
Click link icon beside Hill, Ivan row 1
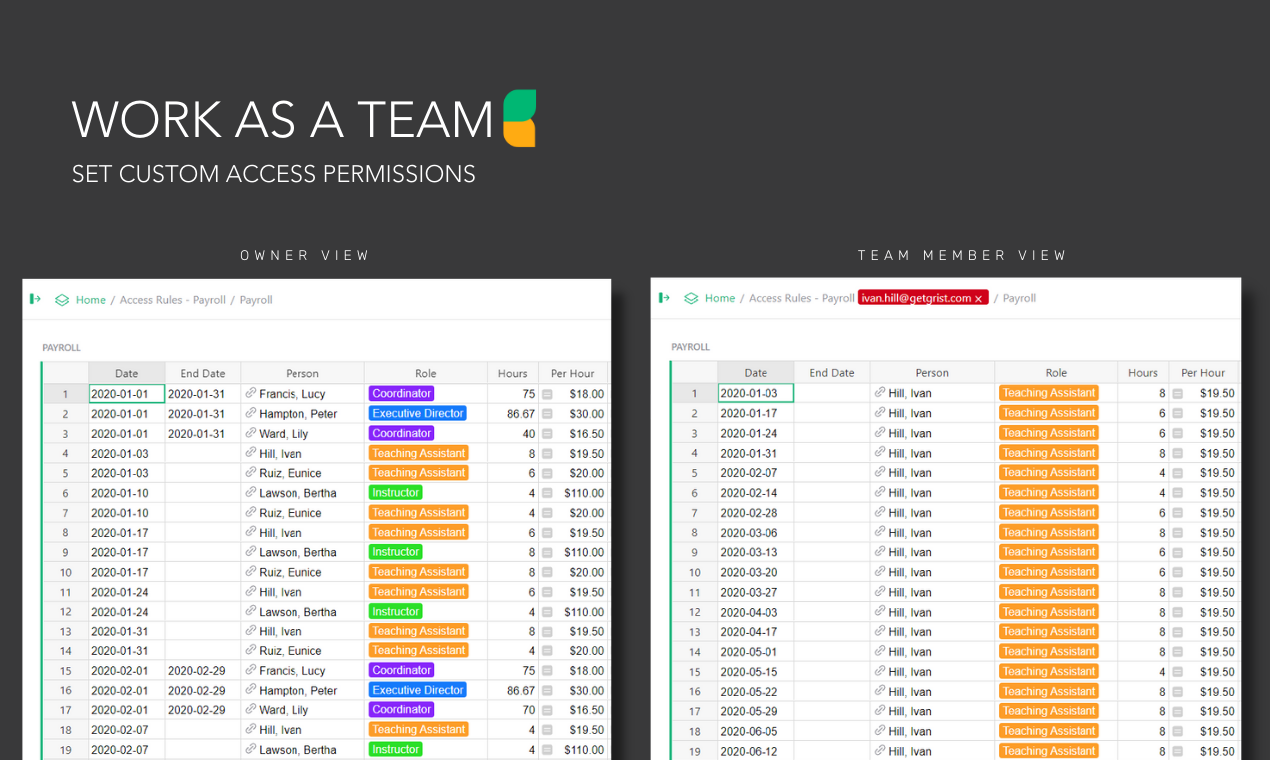pos(880,393)
